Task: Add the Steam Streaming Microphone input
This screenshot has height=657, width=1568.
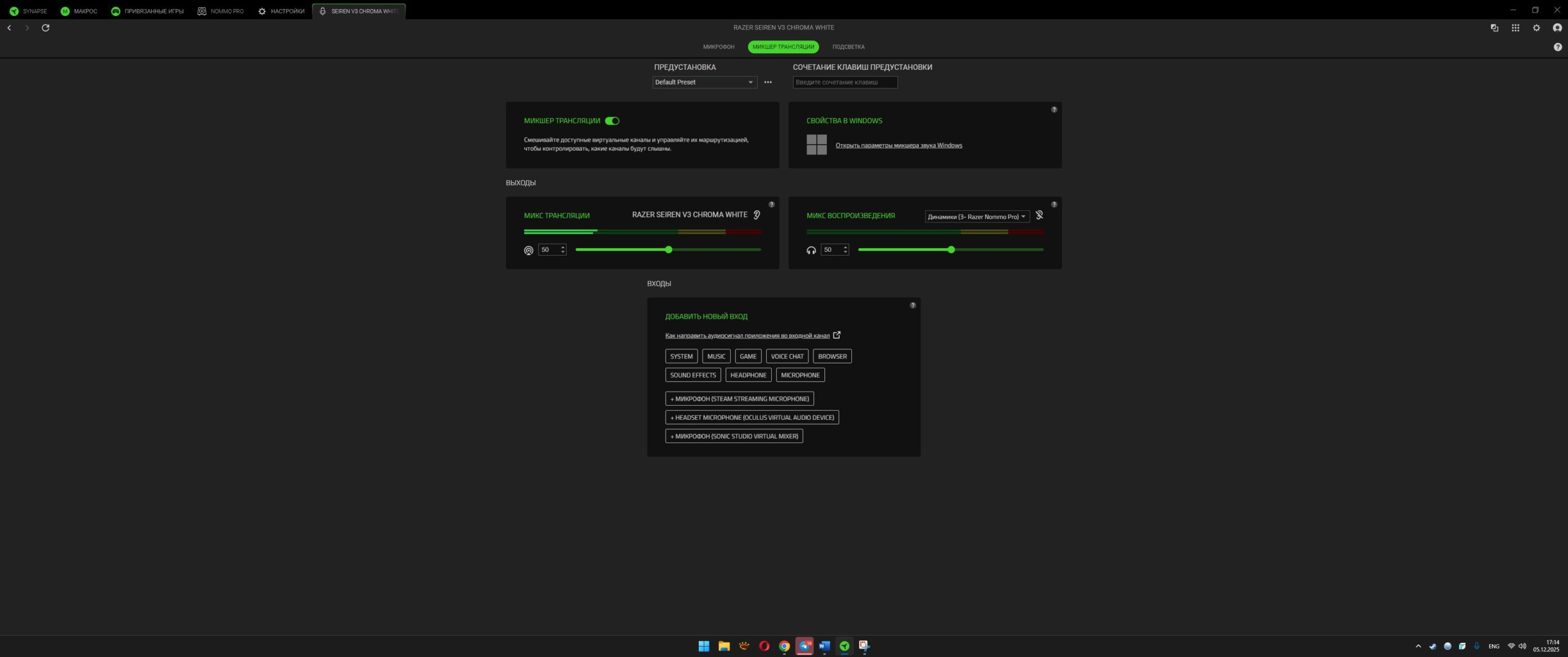Action: [x=739, y=399]
